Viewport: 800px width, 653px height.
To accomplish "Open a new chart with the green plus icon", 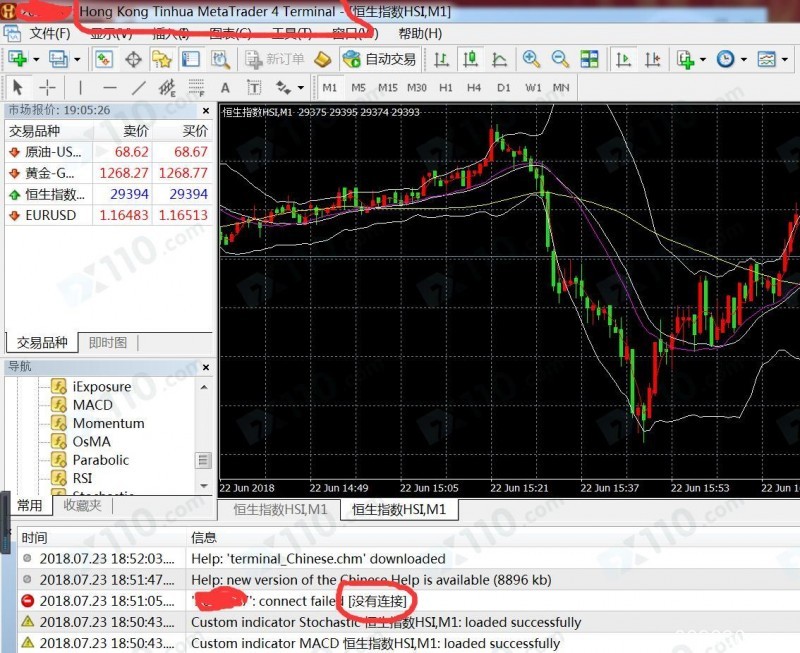I will click(18, 59).
